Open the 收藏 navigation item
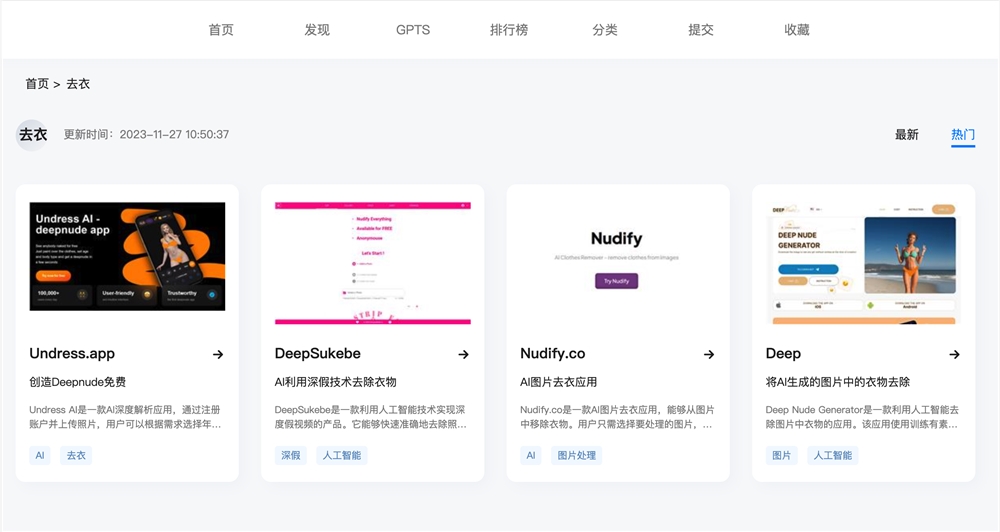The image size is (1000, 532). pos(797,30)
